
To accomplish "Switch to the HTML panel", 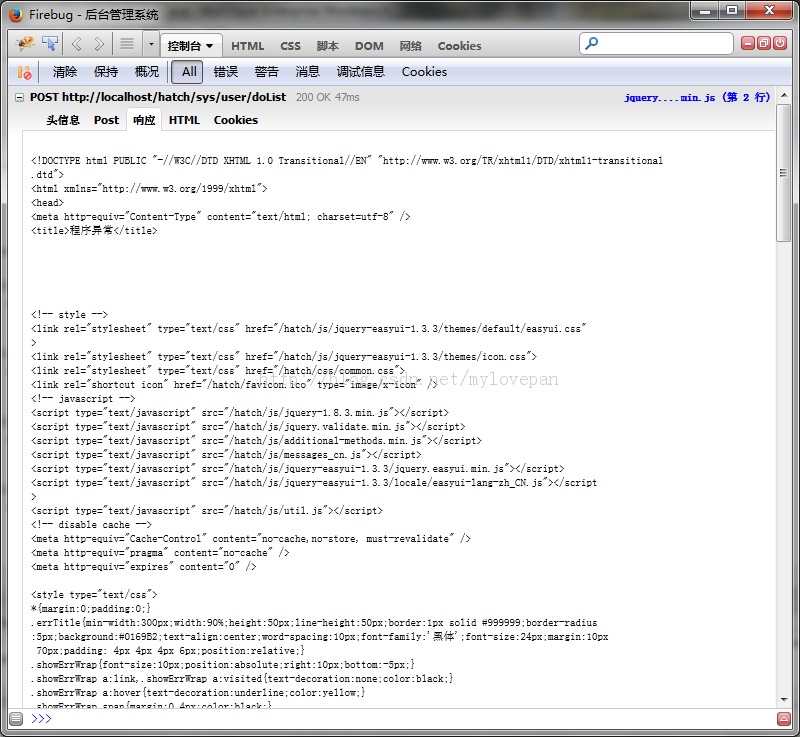I will coord(247,46).
